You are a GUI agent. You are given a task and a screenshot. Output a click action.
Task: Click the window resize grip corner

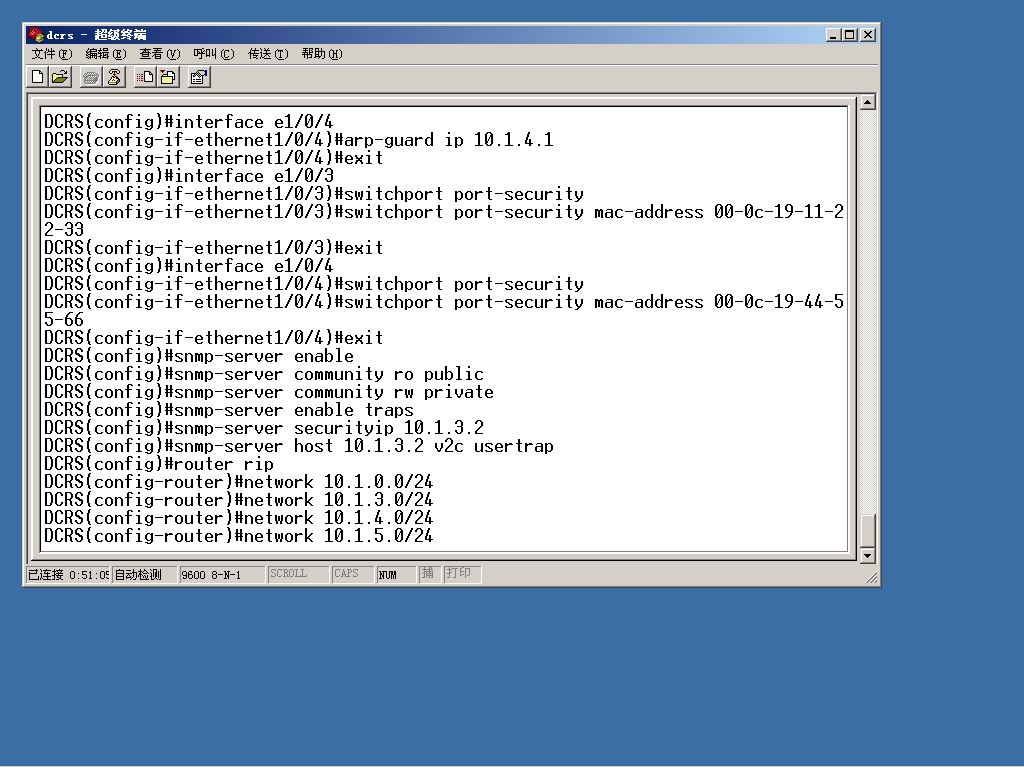tap(872, 577)
